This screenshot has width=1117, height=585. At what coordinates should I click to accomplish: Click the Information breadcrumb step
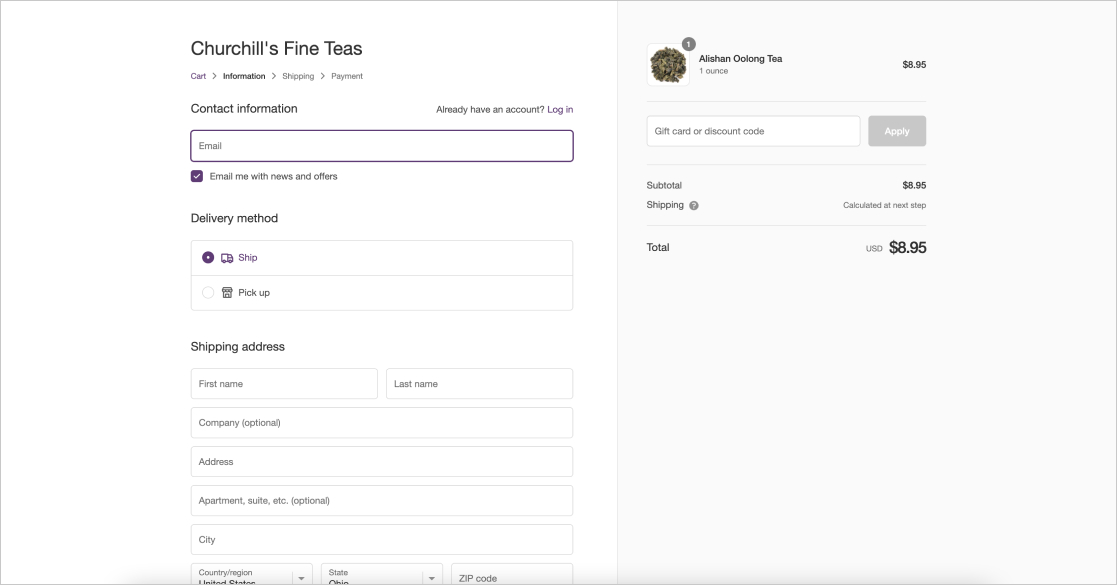click(x=244, y=76)
